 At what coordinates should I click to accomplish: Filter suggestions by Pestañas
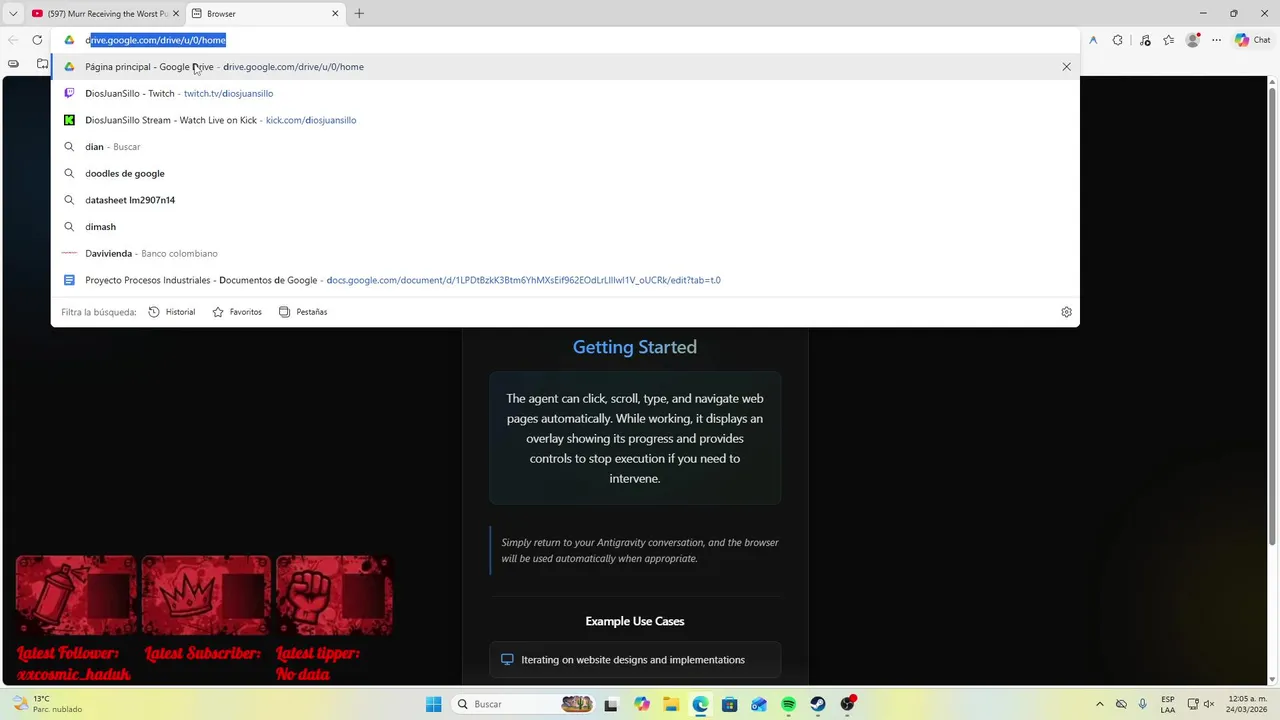click(303, 312)
